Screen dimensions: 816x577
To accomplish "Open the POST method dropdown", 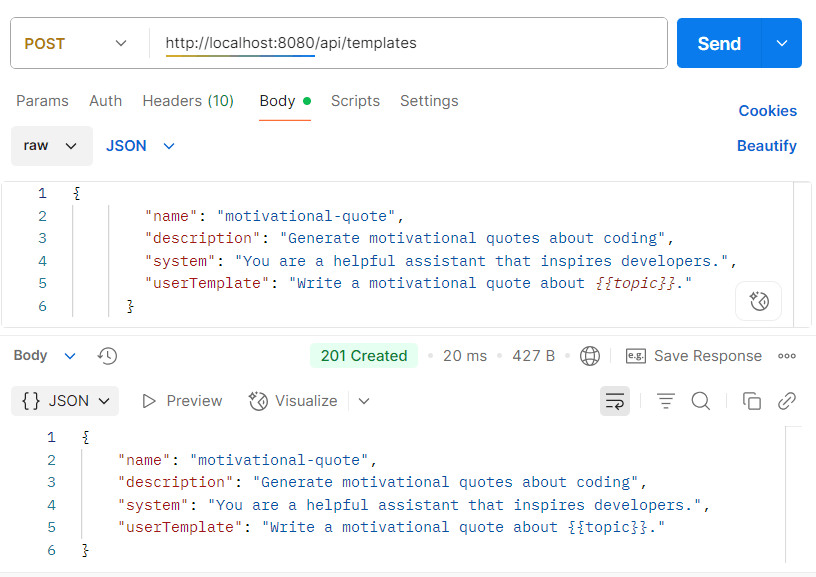I will click(75, 43).
